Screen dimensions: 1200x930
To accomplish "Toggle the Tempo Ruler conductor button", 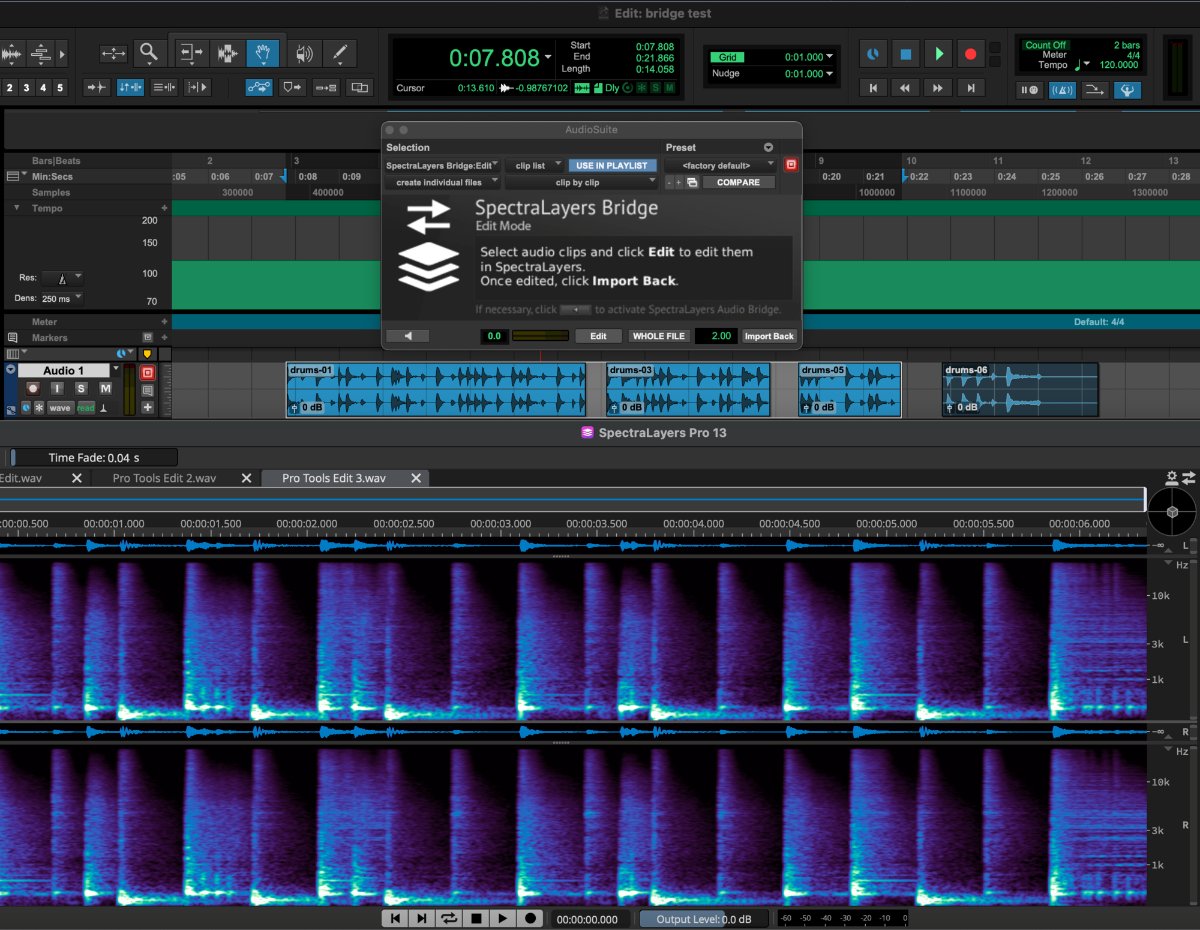I will [x=1127, y=89].
